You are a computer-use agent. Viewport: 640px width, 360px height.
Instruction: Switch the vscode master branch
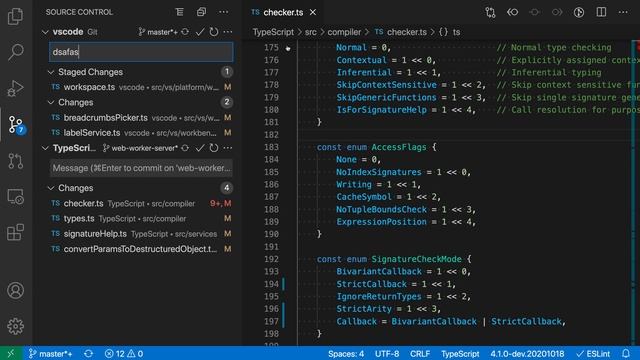tap(158, 32)
